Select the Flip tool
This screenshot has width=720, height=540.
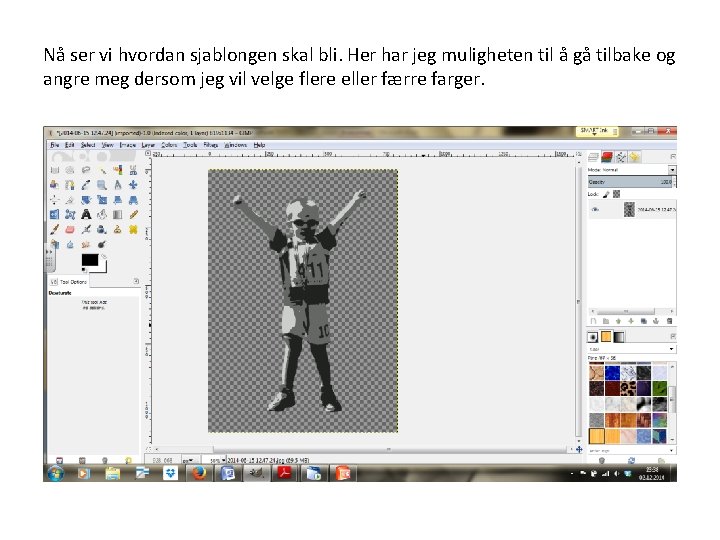(x=55, y=214)
